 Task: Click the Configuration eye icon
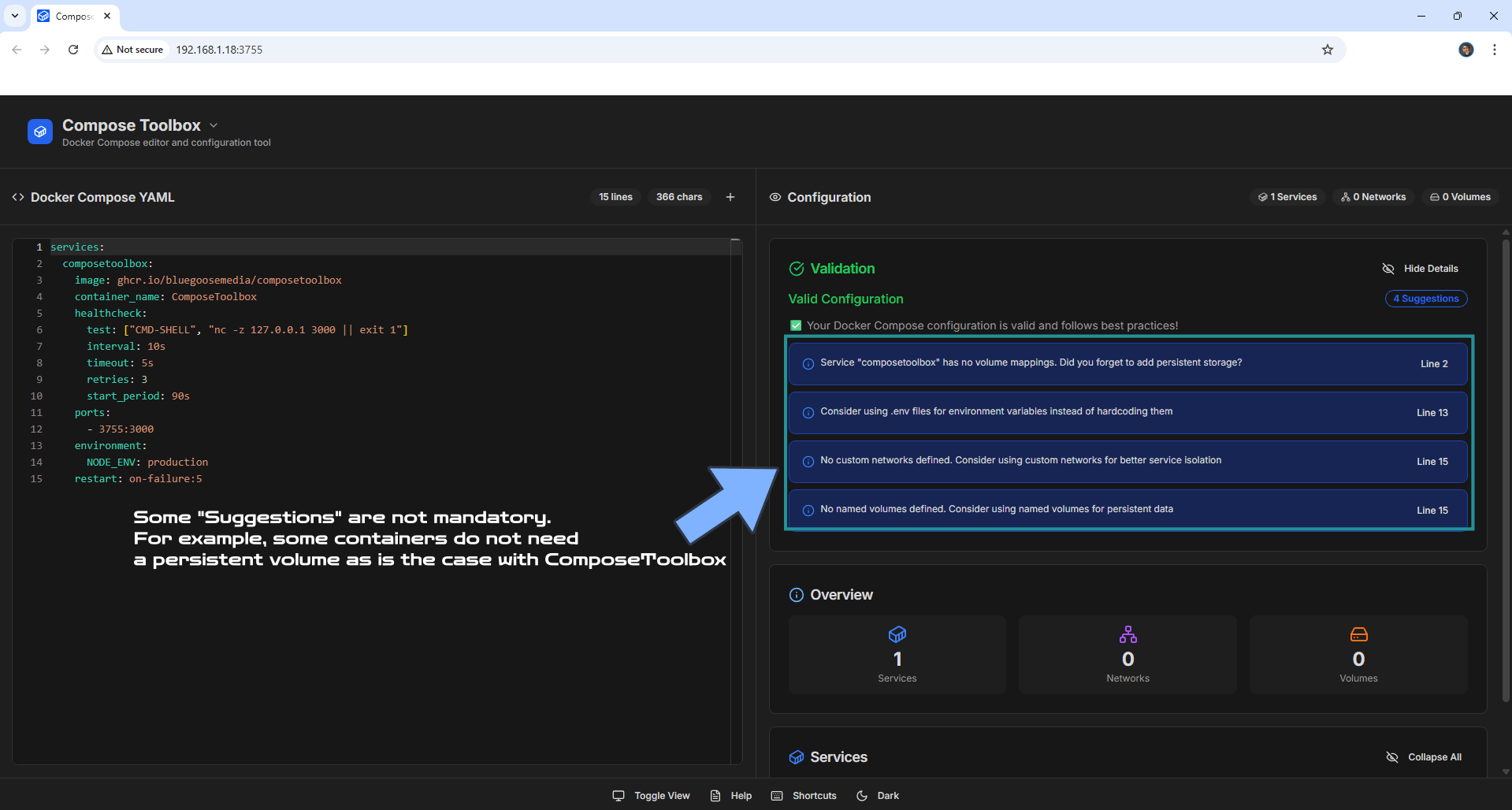pyautogui.click(x=775, y=197)
